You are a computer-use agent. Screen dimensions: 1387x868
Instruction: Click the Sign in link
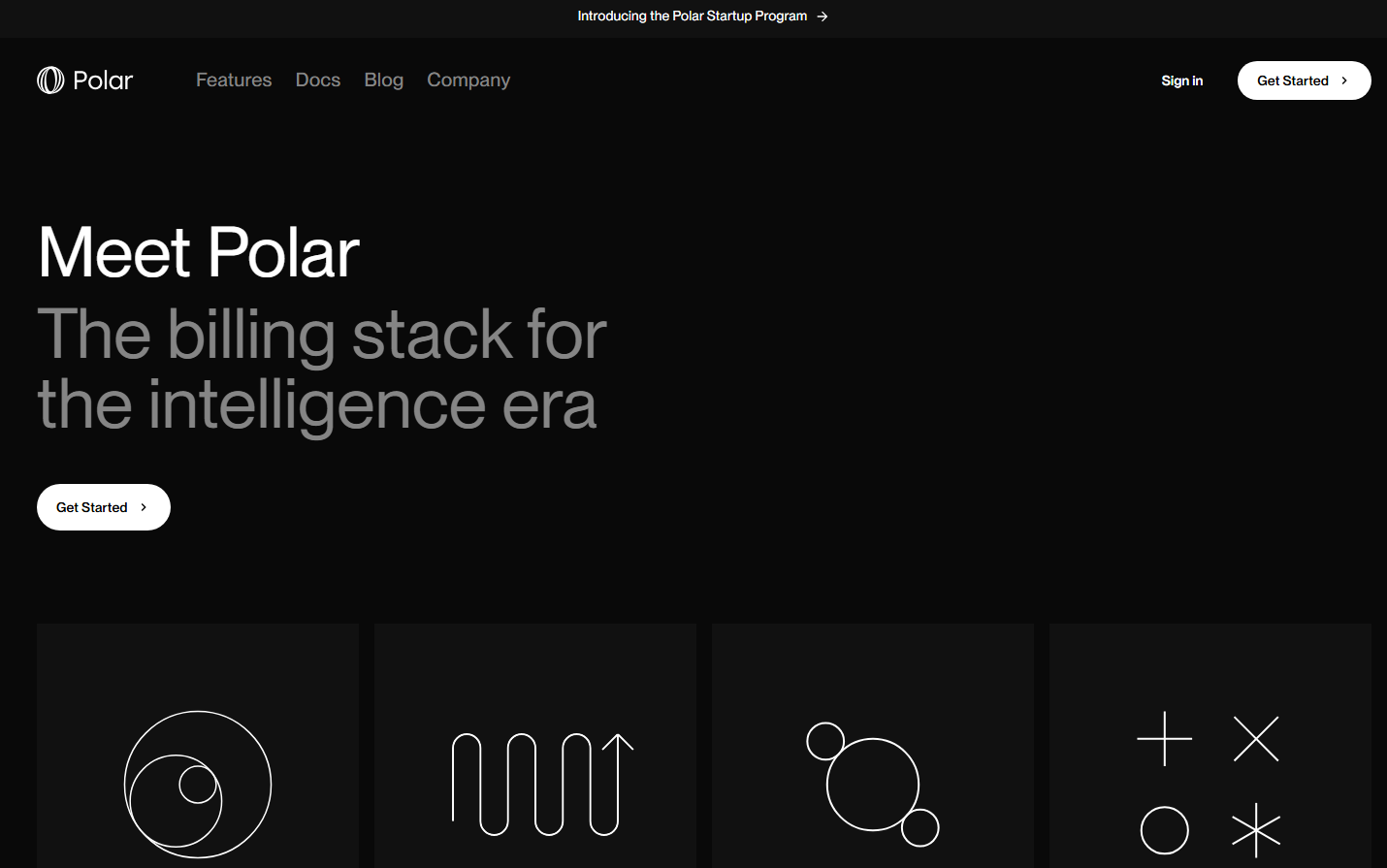coord(1182,80)
